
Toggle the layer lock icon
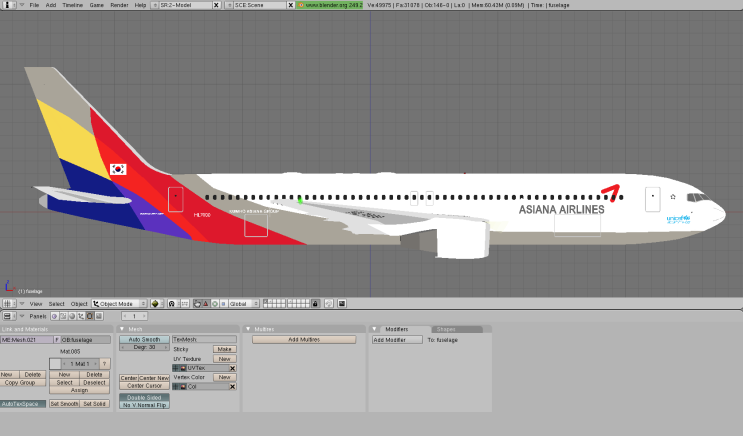coord(315,304)
